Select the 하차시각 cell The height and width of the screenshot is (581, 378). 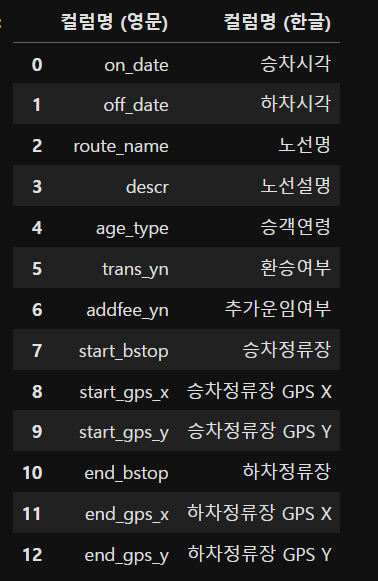coord(295,104)
